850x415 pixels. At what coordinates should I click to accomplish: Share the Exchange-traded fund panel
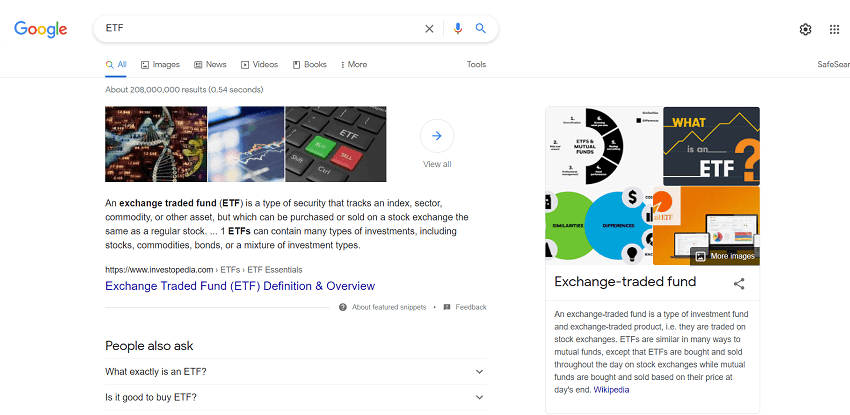click(x=739, y=284)
